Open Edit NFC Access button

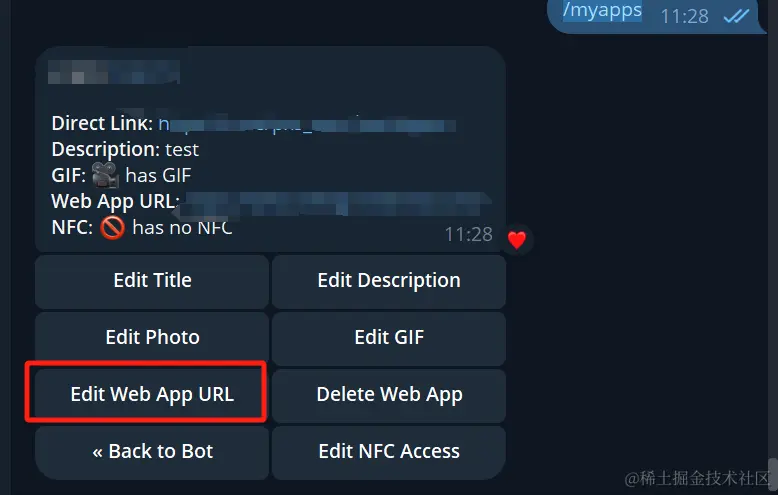389,452
